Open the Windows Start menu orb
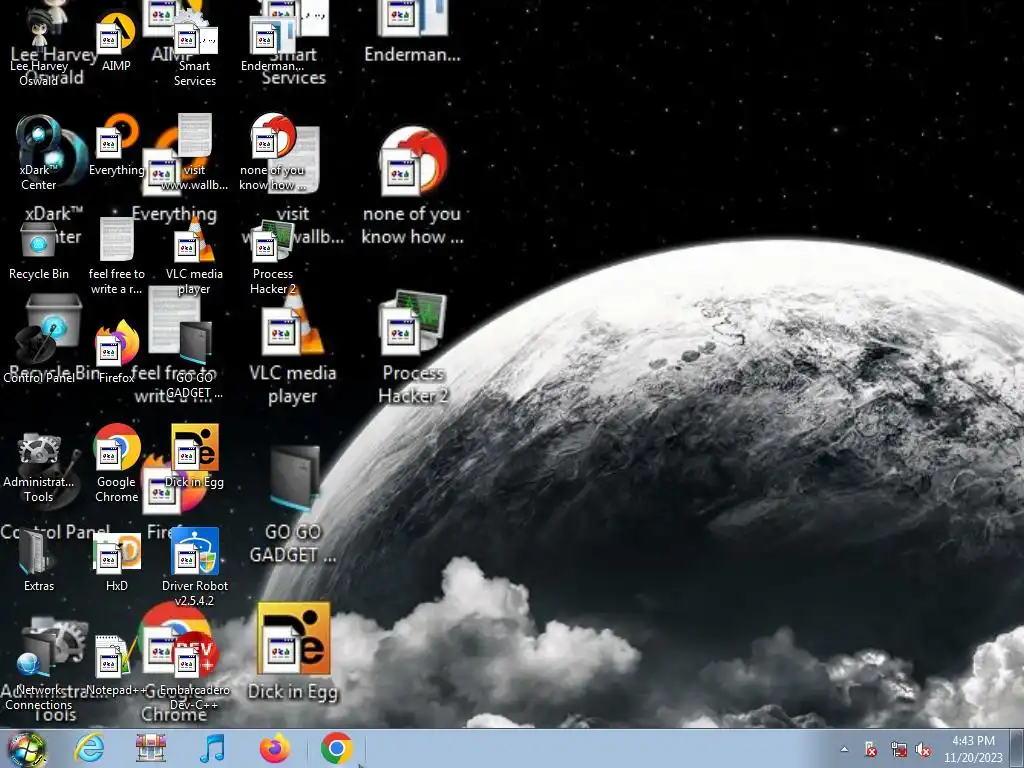 pos(26,749)
